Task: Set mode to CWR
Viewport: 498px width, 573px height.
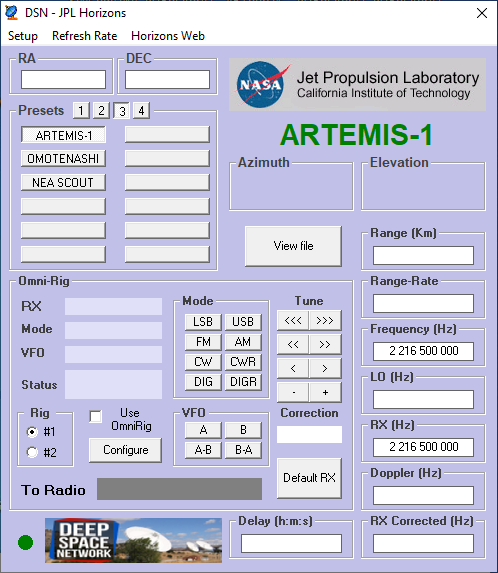Action: [243, 362]
